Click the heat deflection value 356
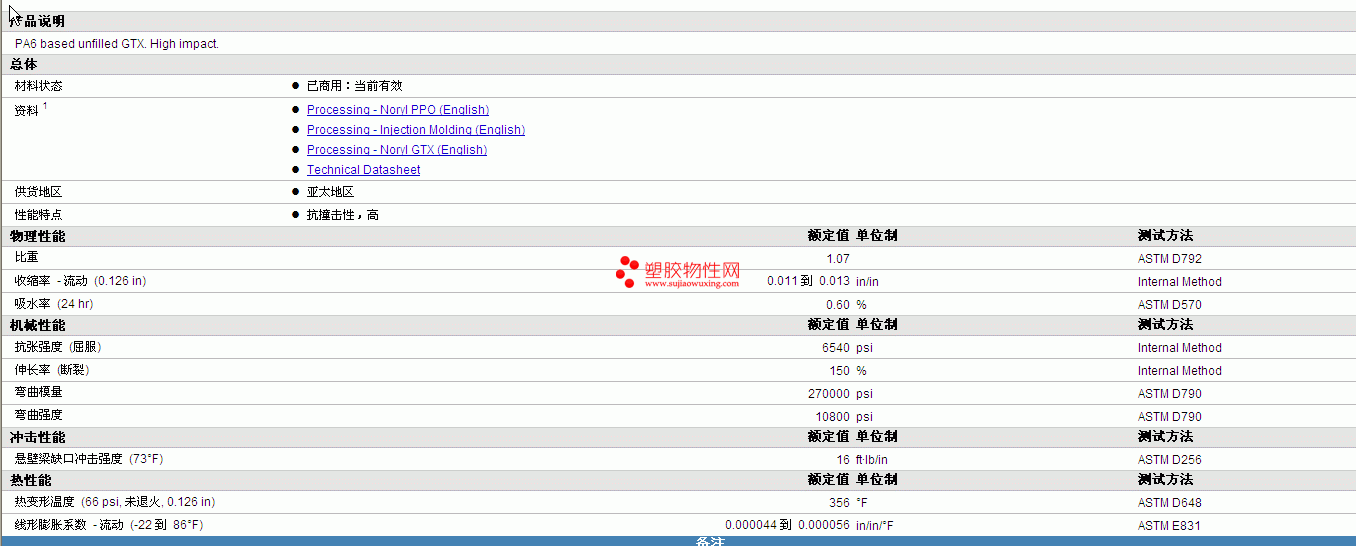 [x=840, y=503]
